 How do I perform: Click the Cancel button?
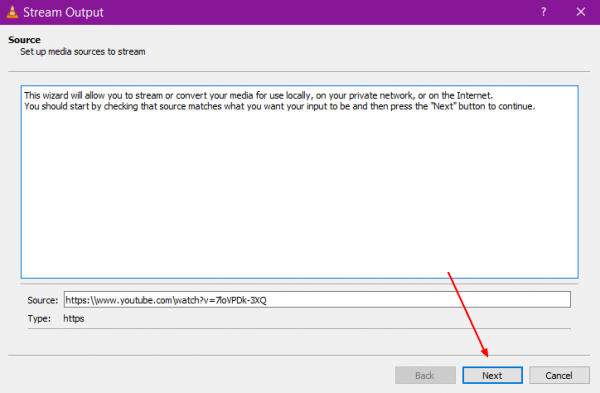click(x=559, y=375)
